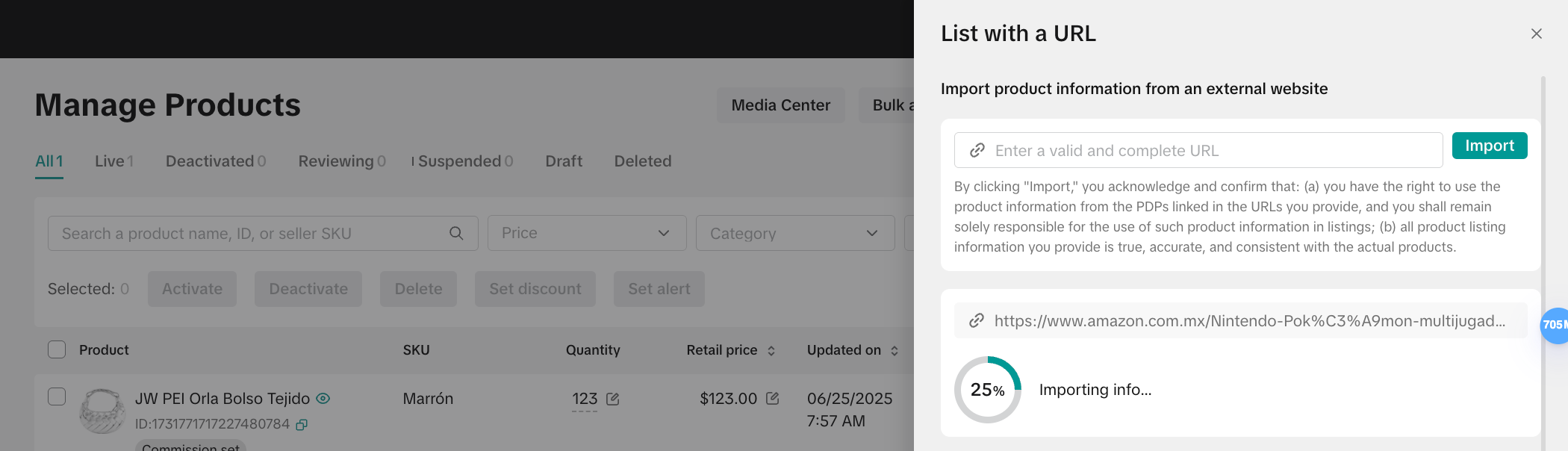
Task: Click the side panel scrollbar
Action: [x=1543, y=261]
